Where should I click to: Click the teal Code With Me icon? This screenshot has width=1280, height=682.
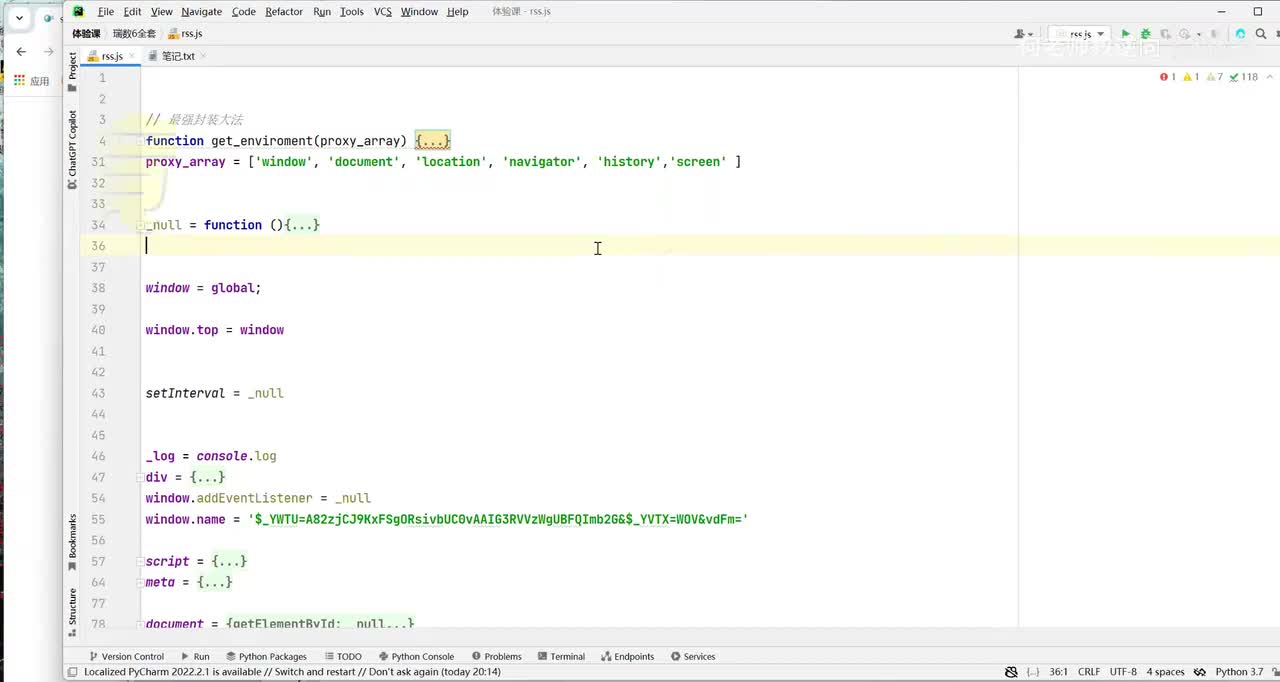coord(1240,34)
